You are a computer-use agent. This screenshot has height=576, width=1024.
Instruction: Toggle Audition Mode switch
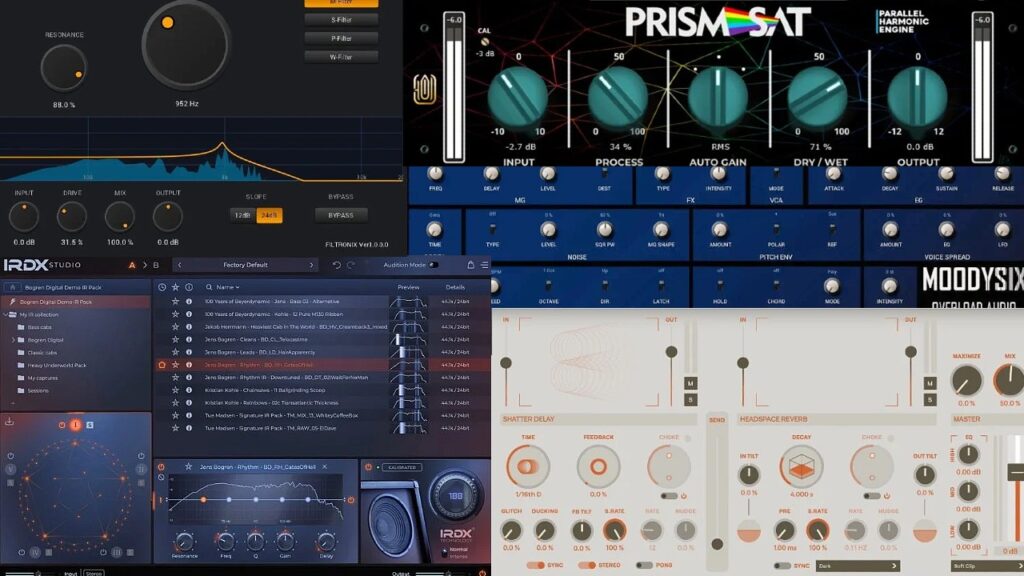point(433,265)
